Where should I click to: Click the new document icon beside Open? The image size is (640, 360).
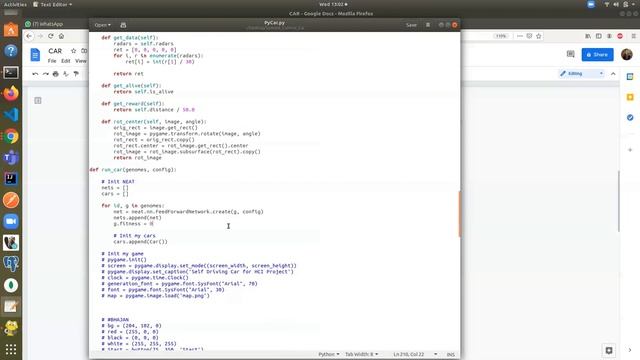point(123,25)
